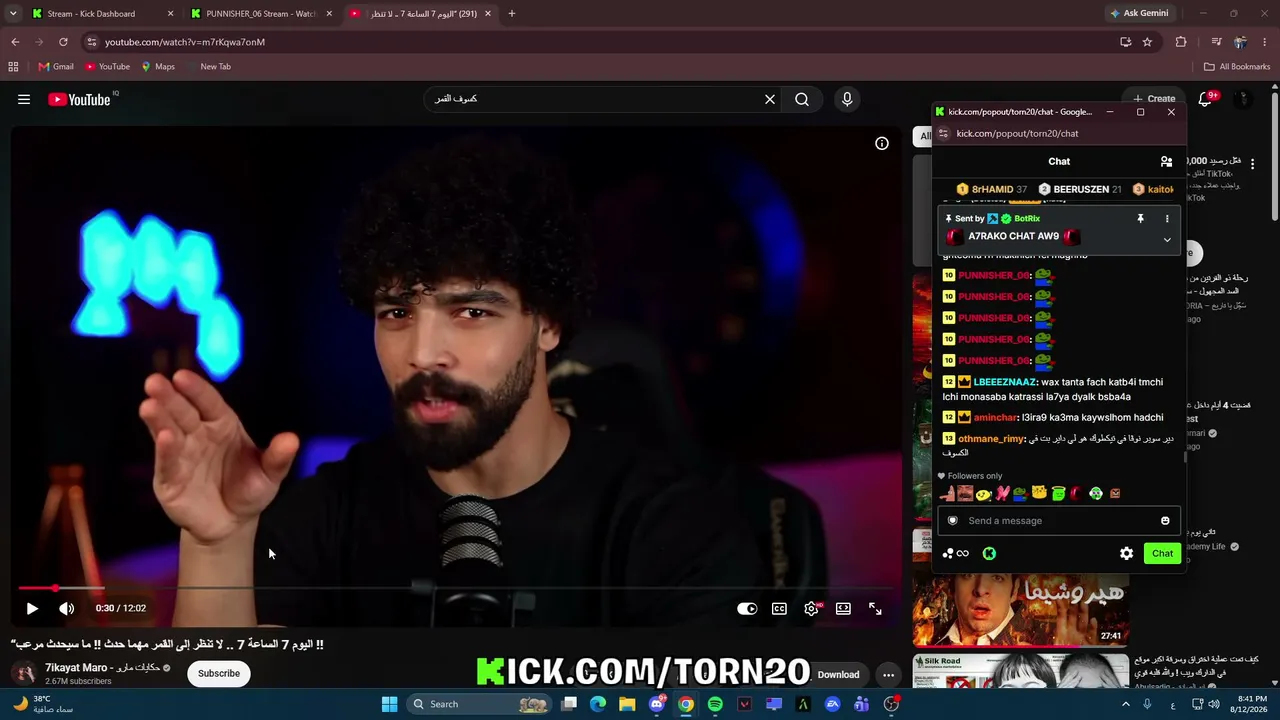Close the Stream - Kick Dashboard tab
The height and width of the screenshot is (720, 1280).
[170, 14]
